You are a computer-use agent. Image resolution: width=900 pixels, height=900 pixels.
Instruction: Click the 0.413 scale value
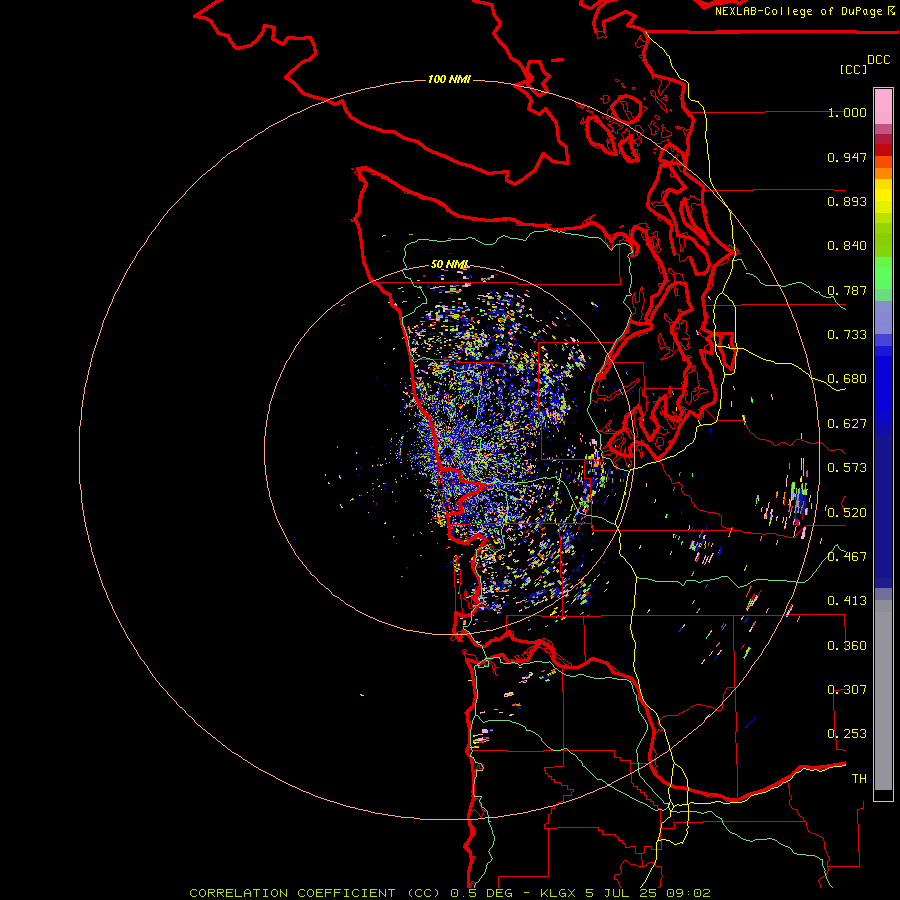tap(847, 601)
